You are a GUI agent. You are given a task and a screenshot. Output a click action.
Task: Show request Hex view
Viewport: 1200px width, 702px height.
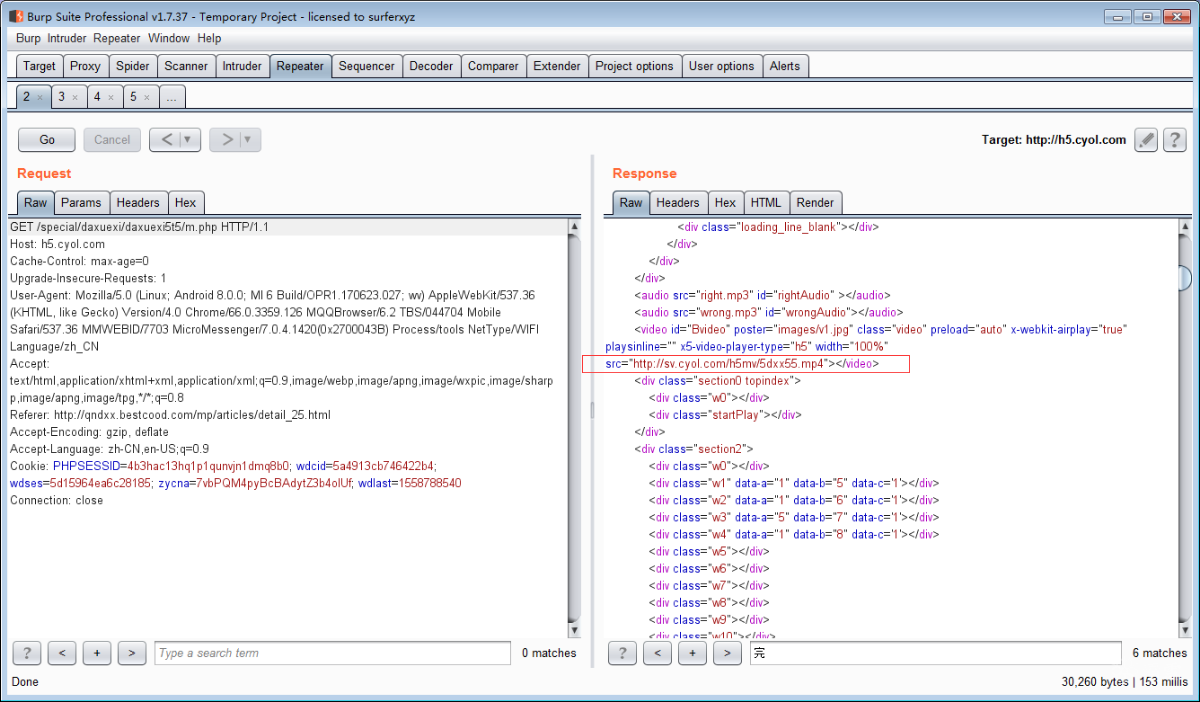(x=186, y=202)
